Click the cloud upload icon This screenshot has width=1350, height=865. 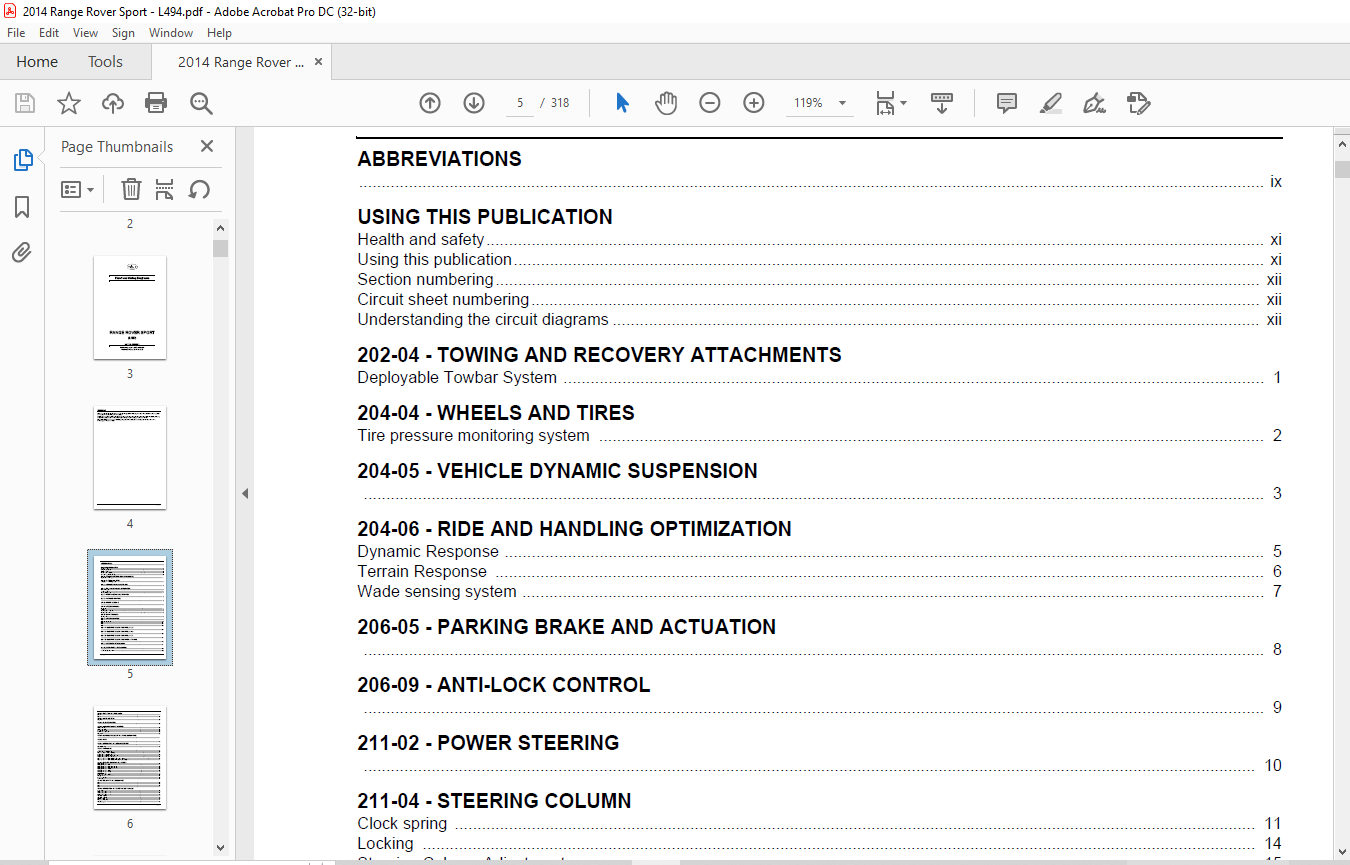pos(113,103)
